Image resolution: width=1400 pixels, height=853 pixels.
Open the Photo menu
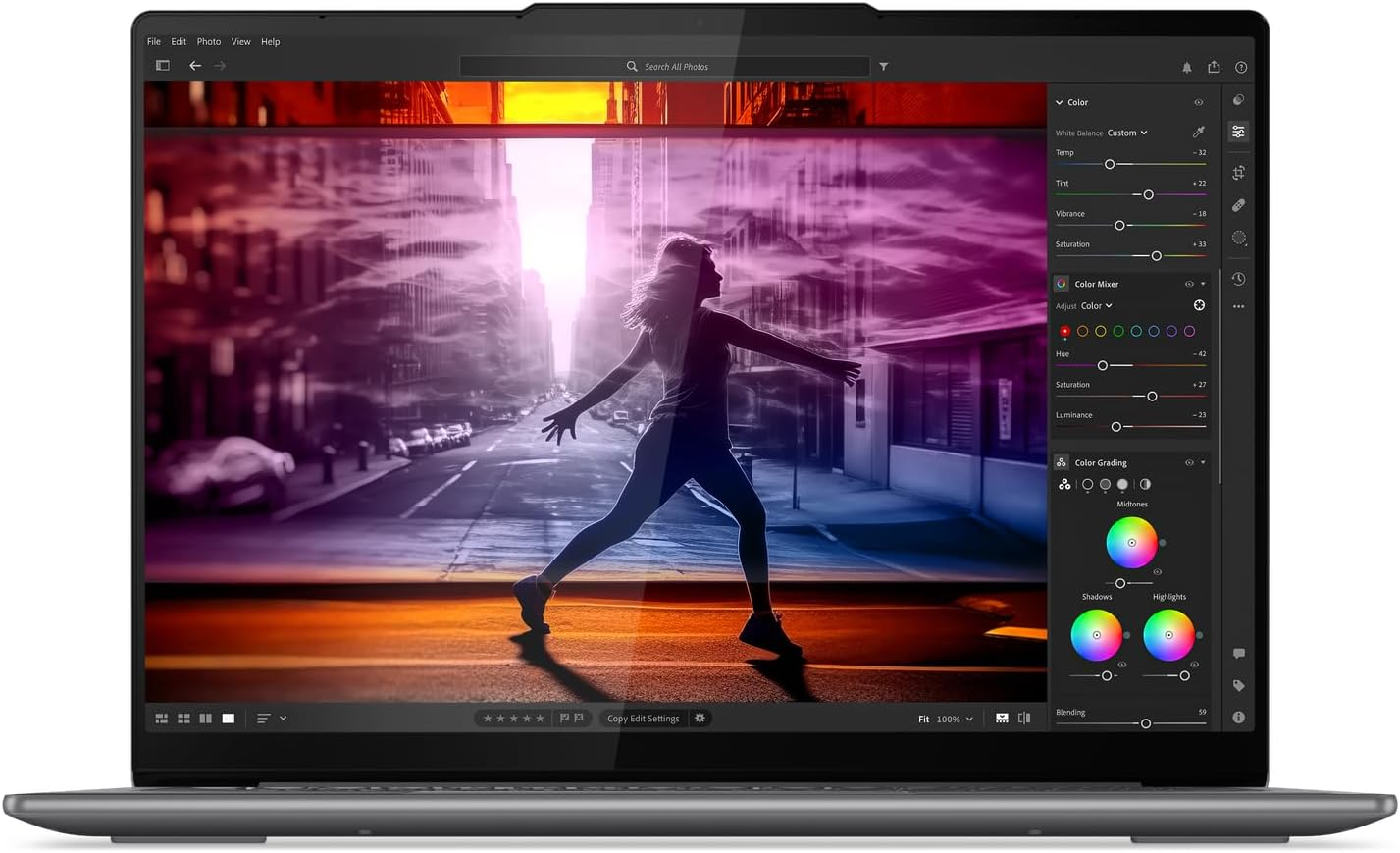(208, 41)
